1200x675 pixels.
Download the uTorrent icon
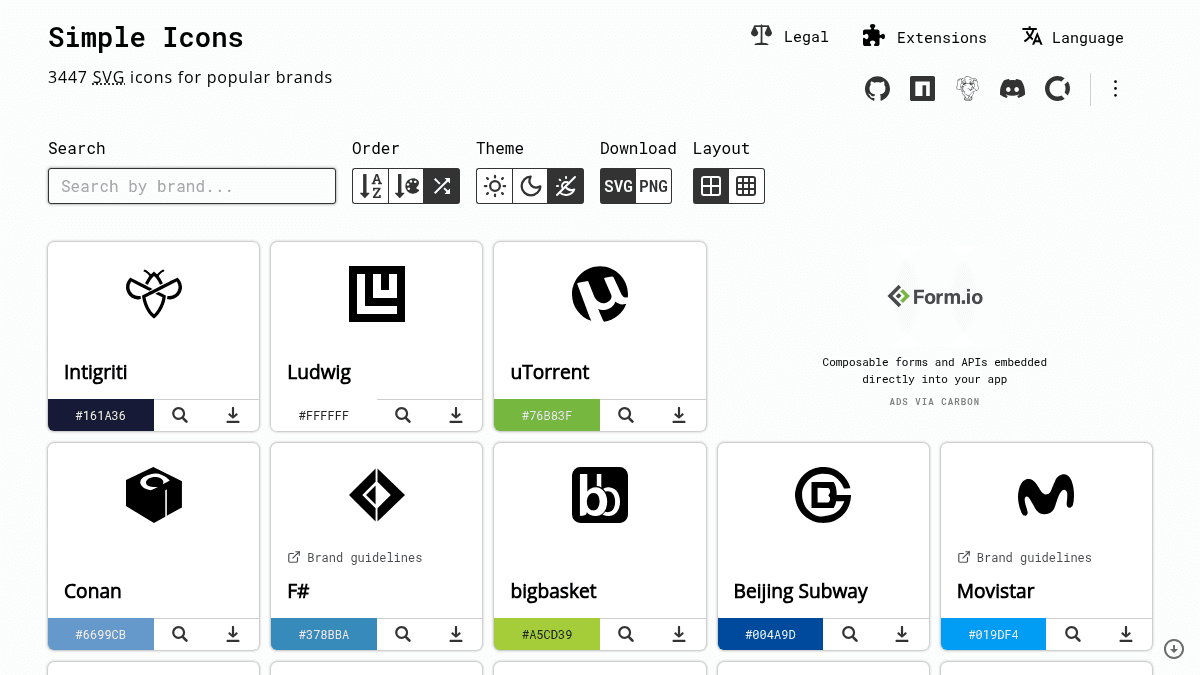coord(679,415)
